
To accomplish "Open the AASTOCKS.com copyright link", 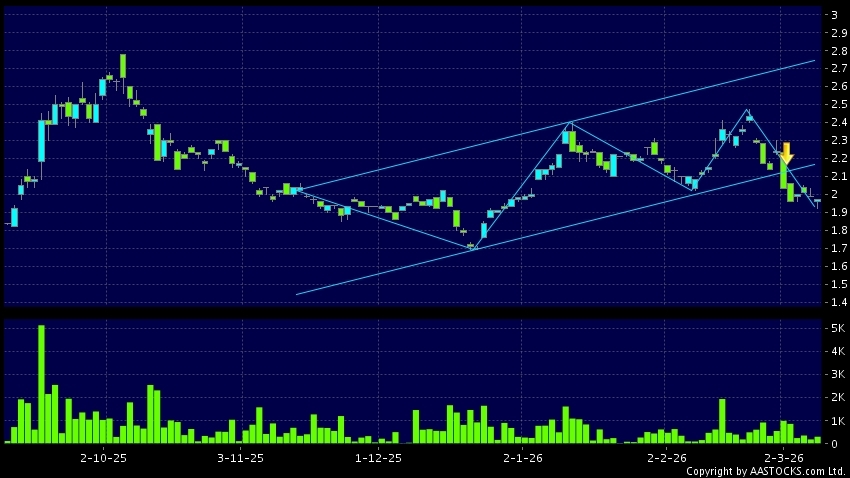I will point(765,471).
